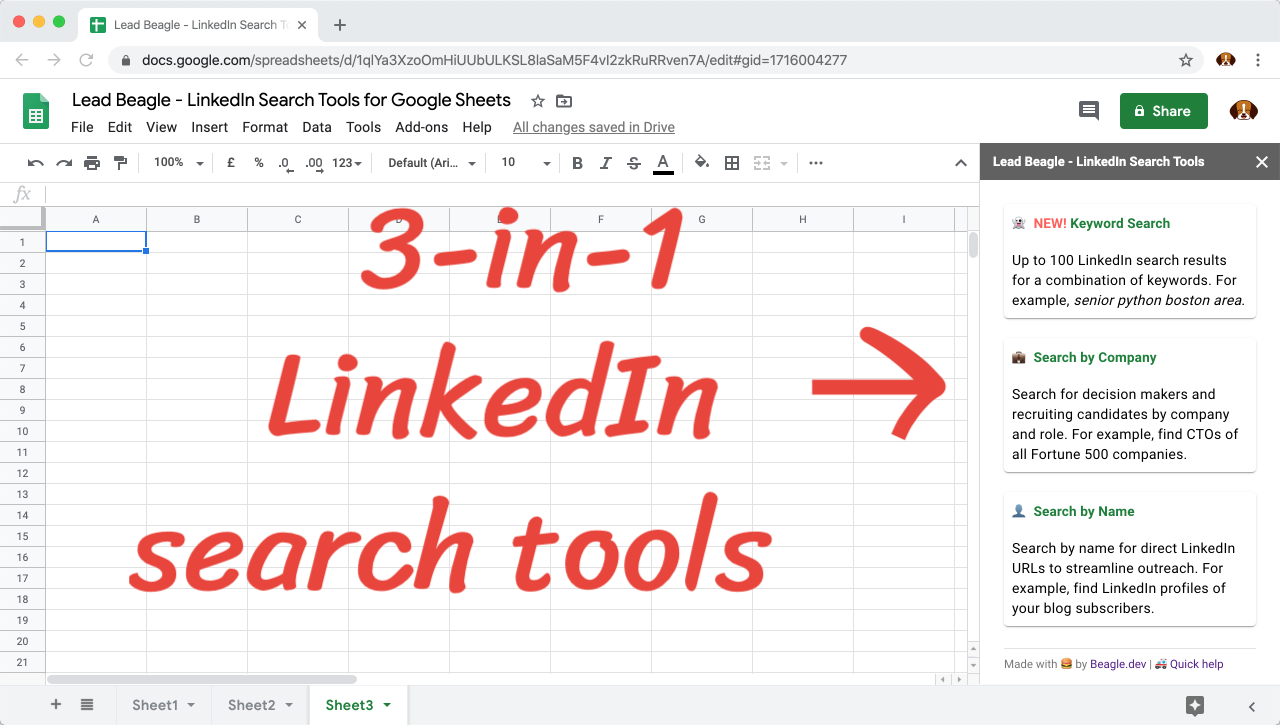Toggle bold formatting
The image size is (1280, 725).
[577, 163]
